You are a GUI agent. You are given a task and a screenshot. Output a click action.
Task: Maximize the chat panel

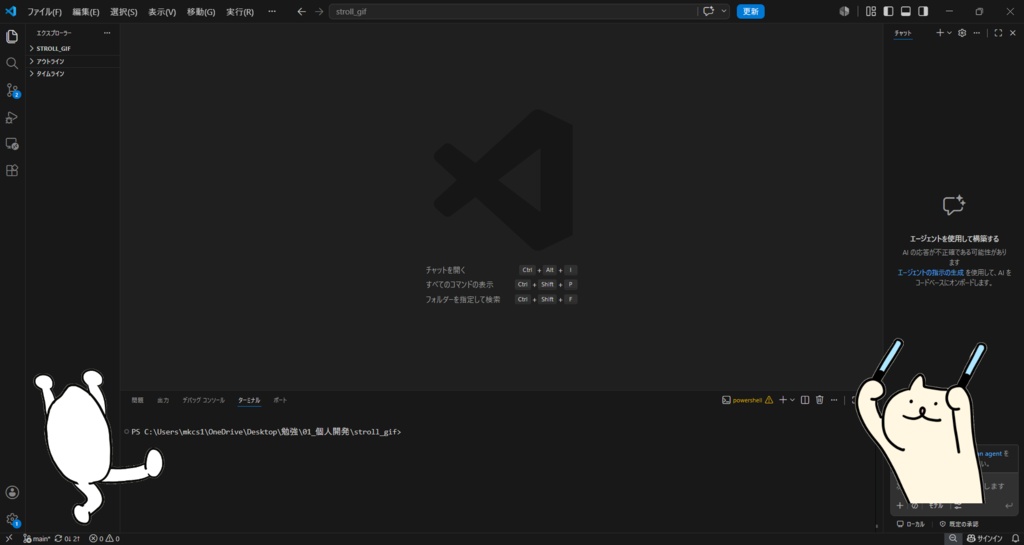[998, 33]
